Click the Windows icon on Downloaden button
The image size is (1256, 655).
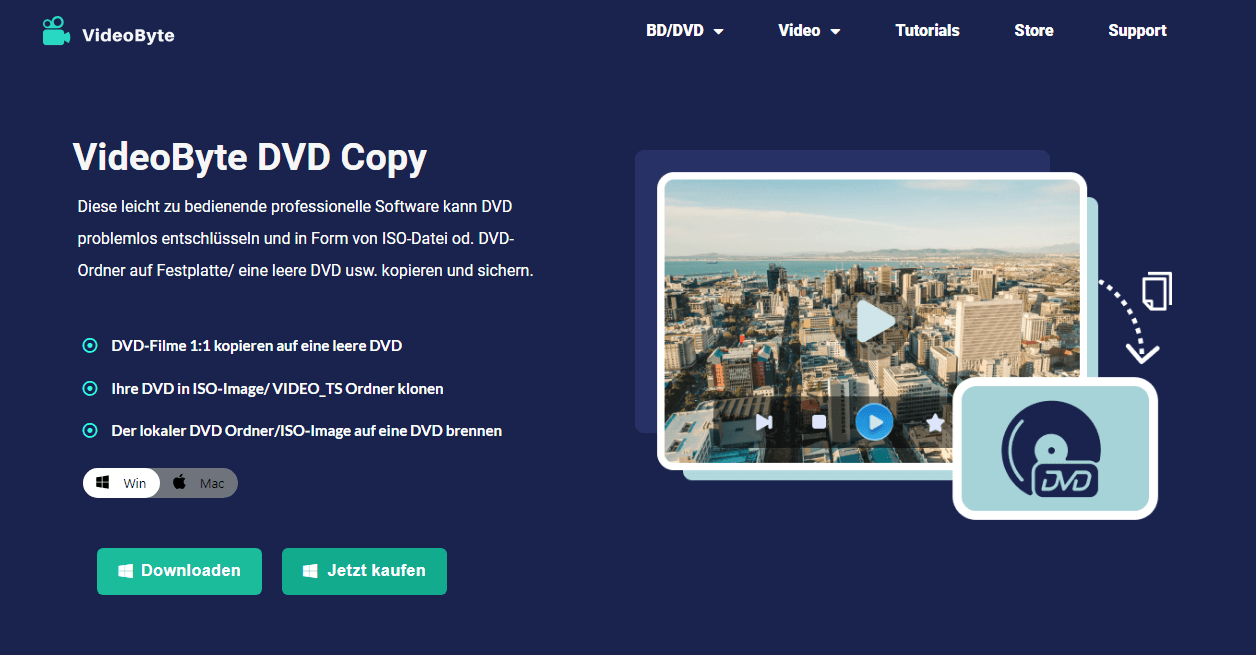[x=126, y=571]
